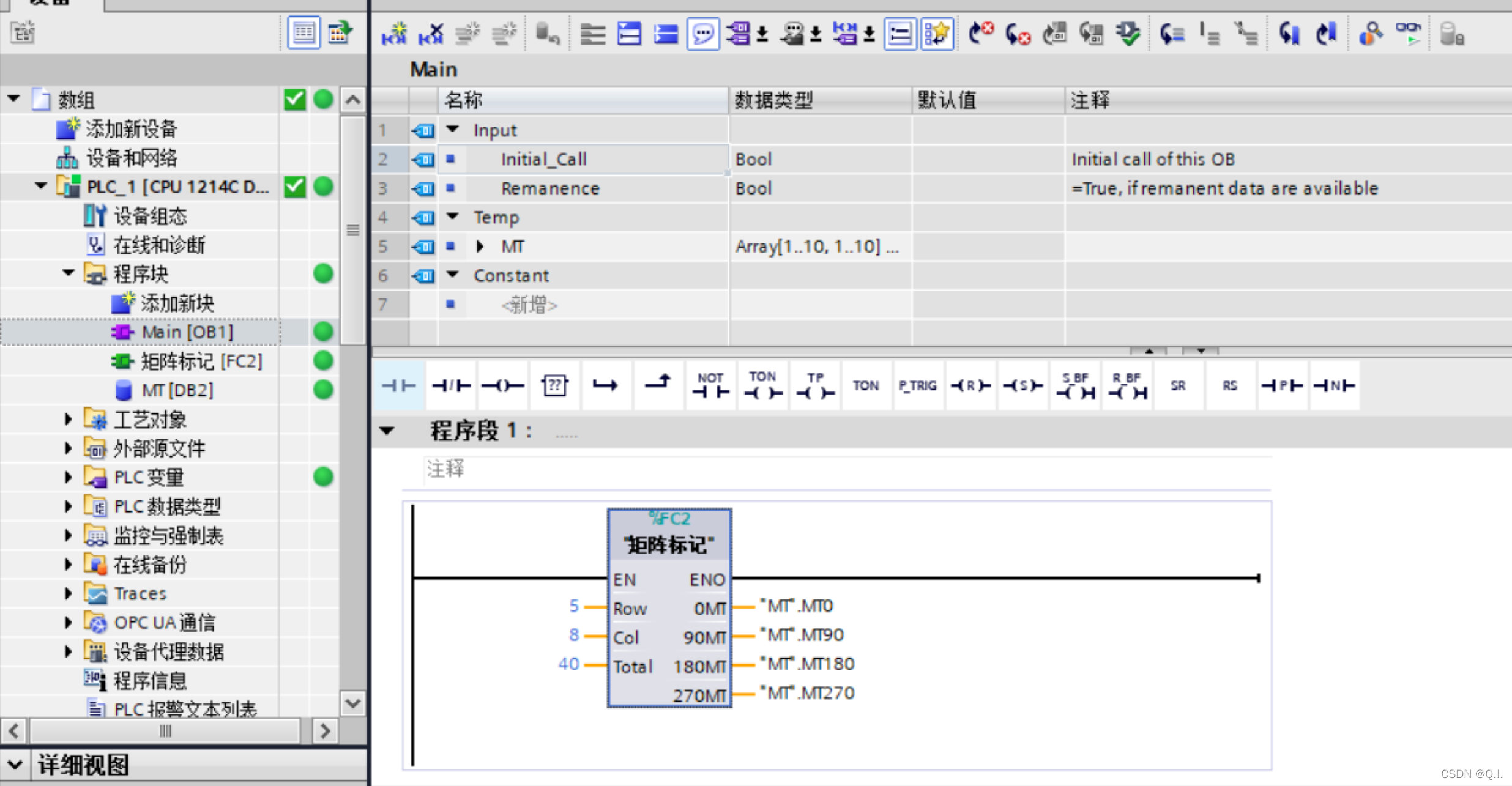Insert the empty box instruction
The width and height of the screenshot is (1512, 786).
[554, 385]
